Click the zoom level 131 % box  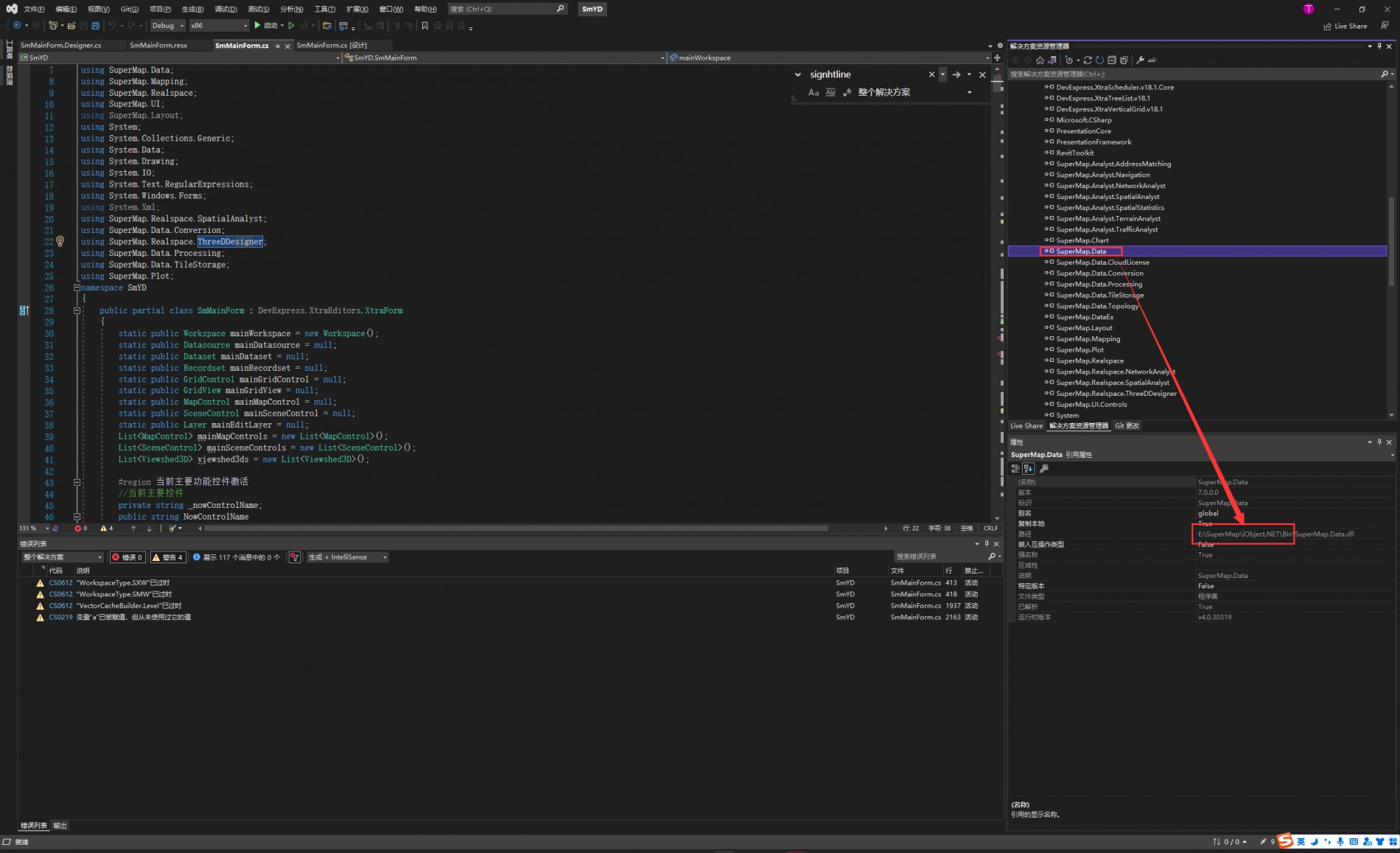[x=34, y=528]
